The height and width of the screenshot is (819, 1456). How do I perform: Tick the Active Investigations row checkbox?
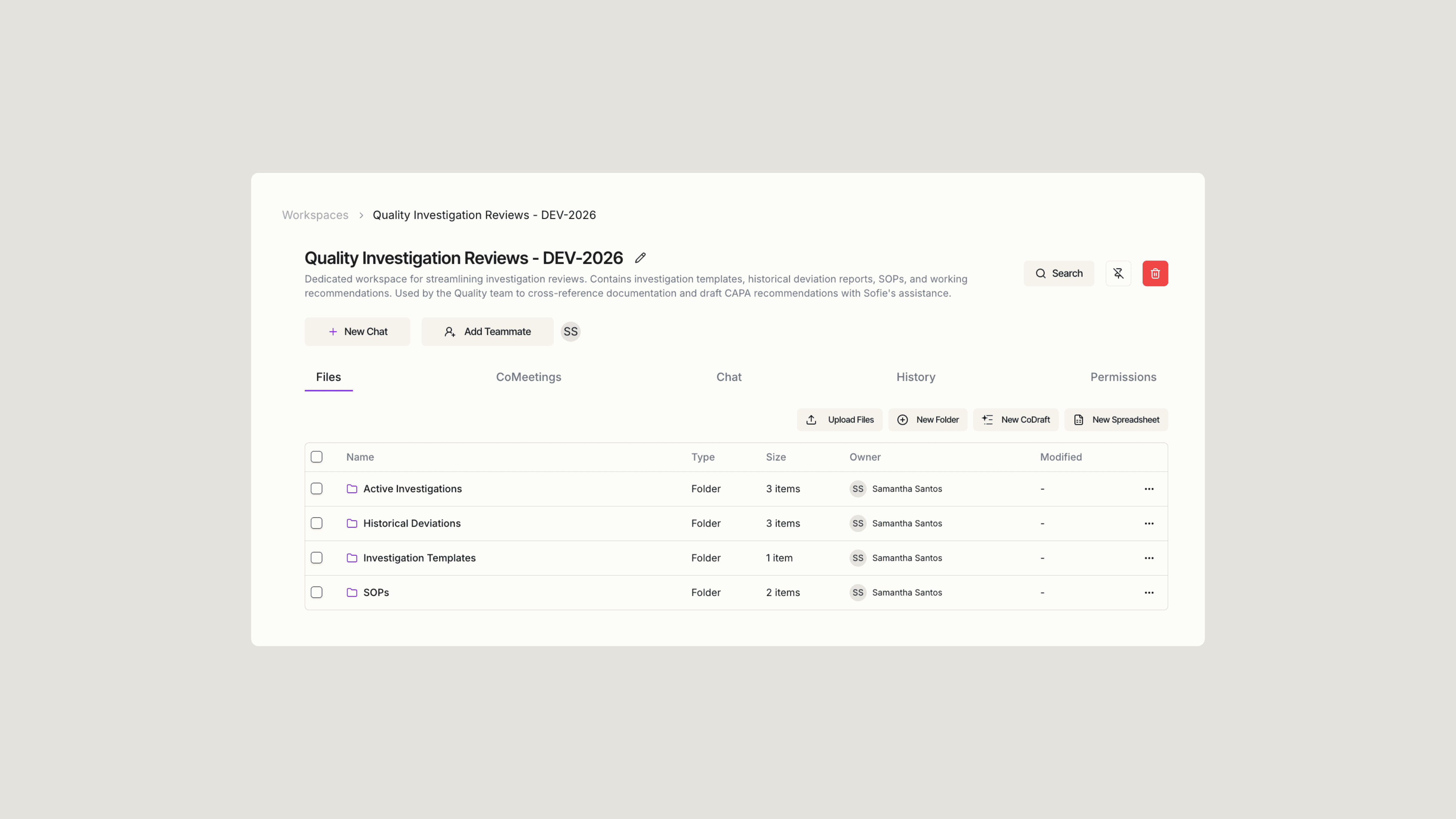pos(316,488)
